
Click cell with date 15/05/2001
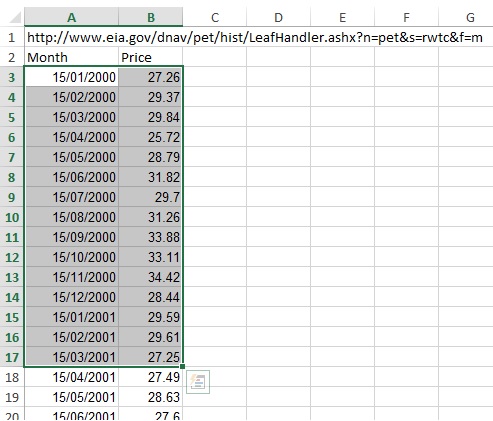coord(71,397)
